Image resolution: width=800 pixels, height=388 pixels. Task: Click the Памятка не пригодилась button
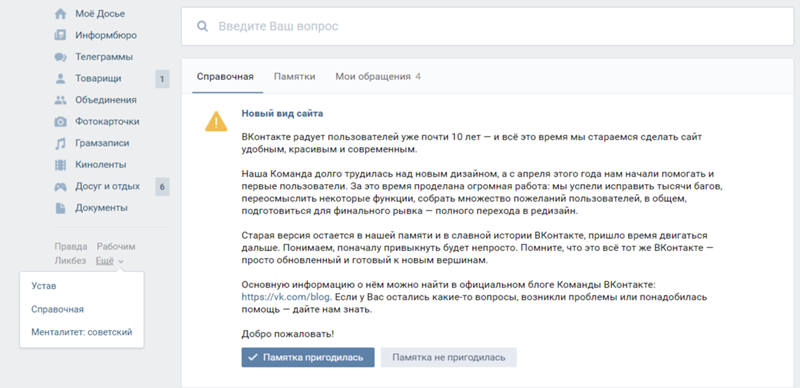[x=449, y=357]
